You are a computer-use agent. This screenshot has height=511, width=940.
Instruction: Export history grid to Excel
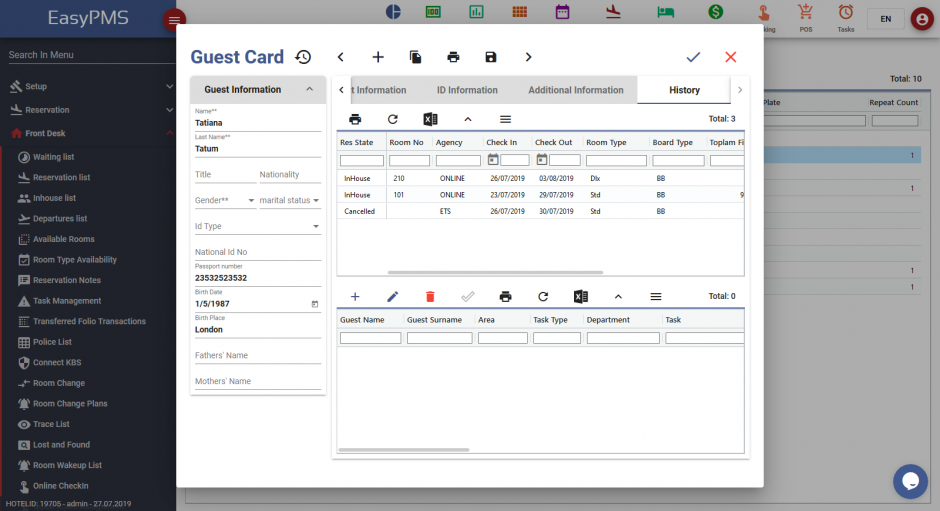click(x=430, y=119)
